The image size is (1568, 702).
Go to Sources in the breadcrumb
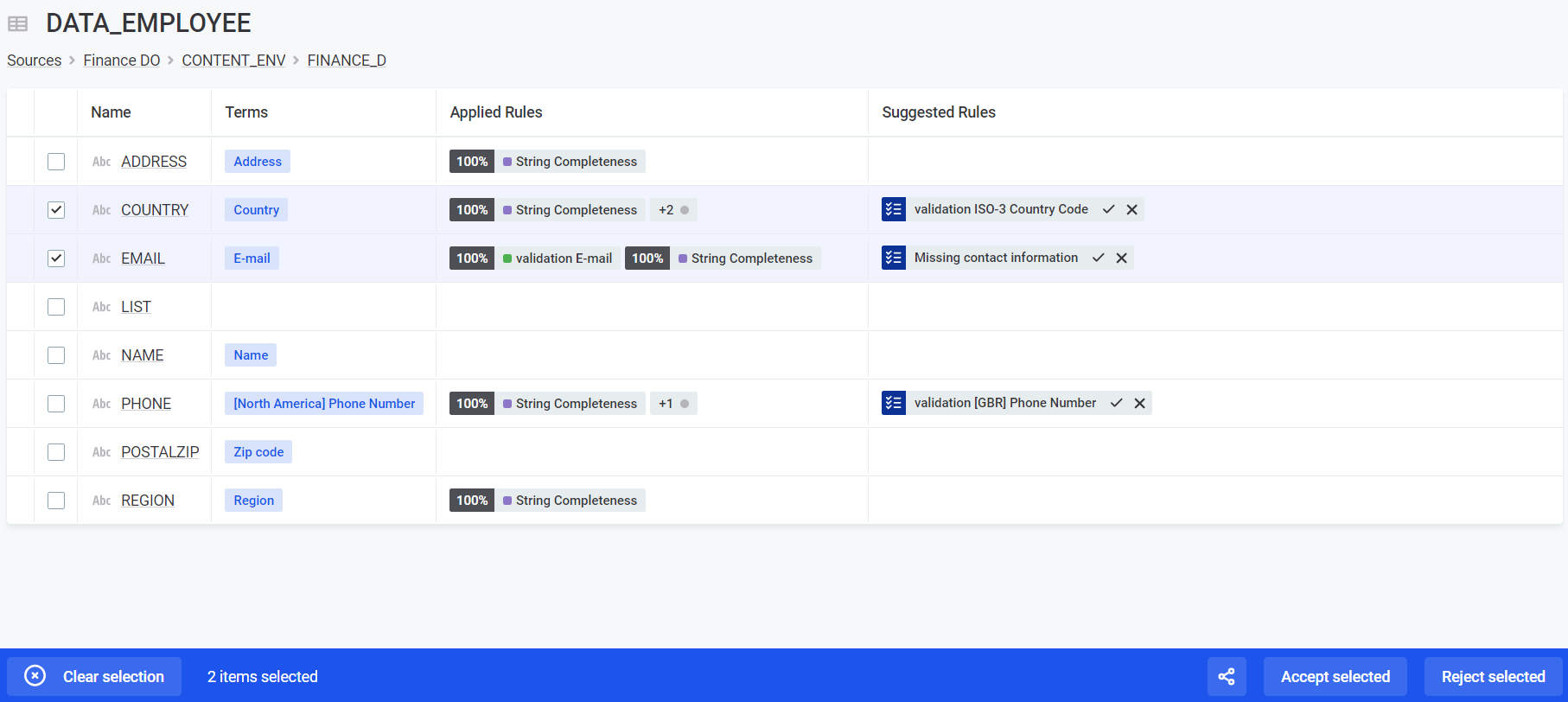point(35,61)
